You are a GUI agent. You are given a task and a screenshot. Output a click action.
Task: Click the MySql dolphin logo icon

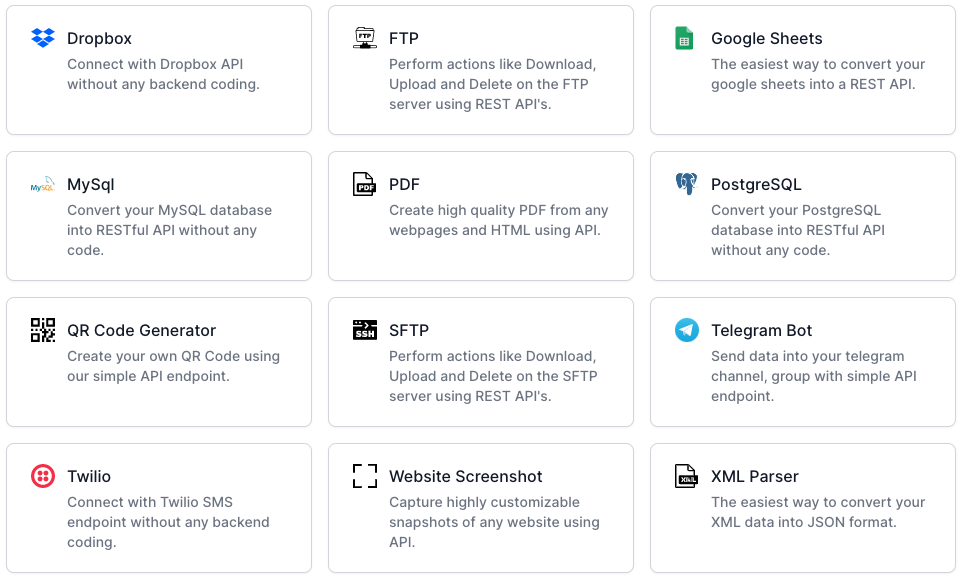43,184
